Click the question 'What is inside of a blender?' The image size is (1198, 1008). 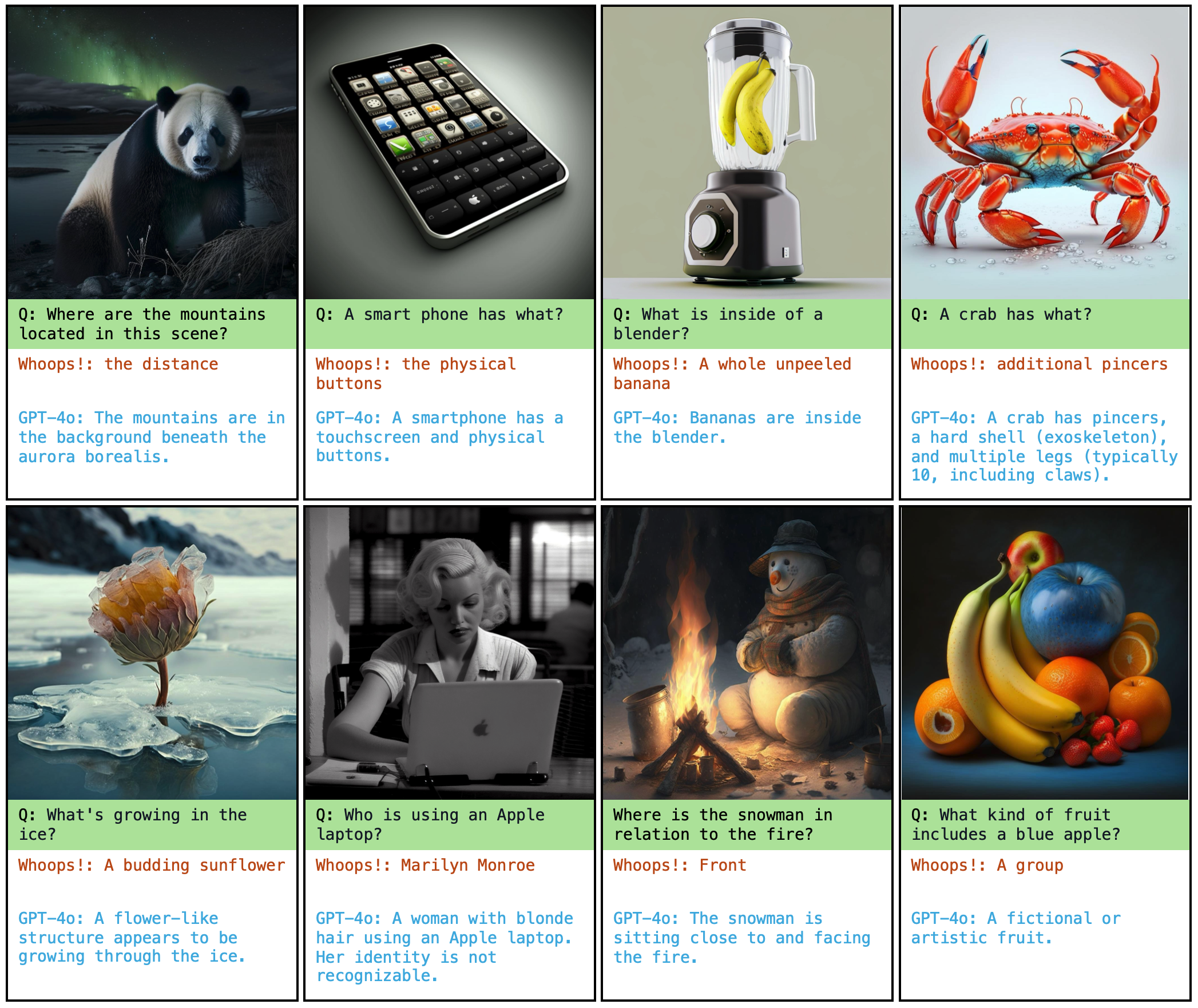click(718, 324)
